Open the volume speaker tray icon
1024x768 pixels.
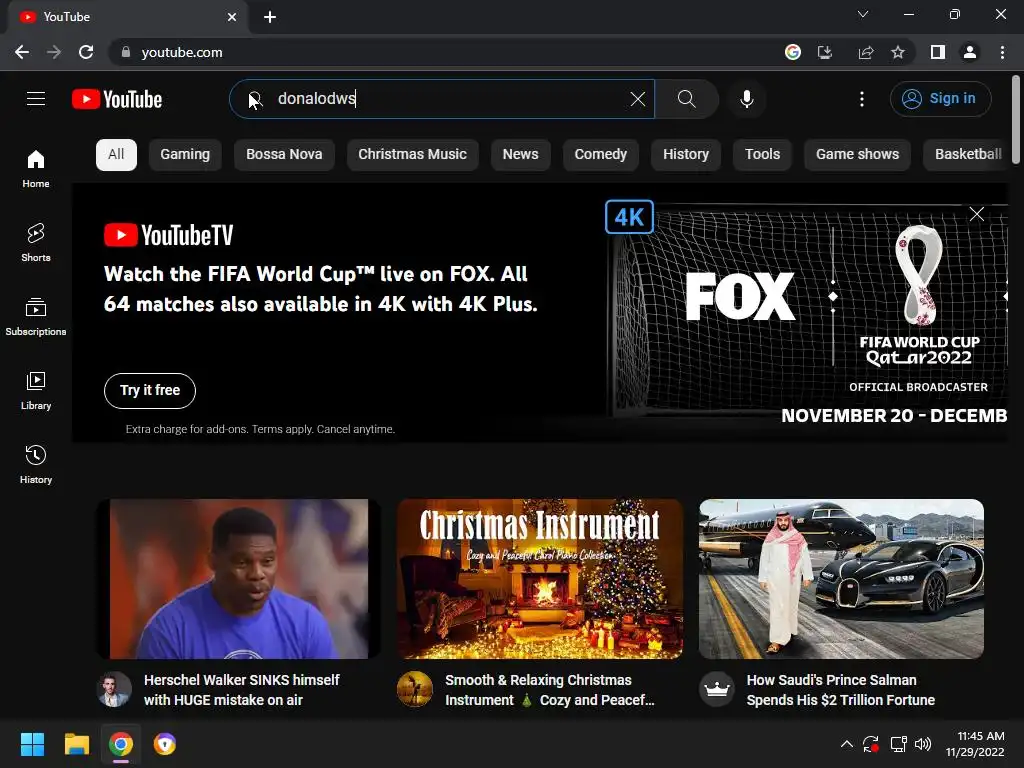(x=923, y=744)
